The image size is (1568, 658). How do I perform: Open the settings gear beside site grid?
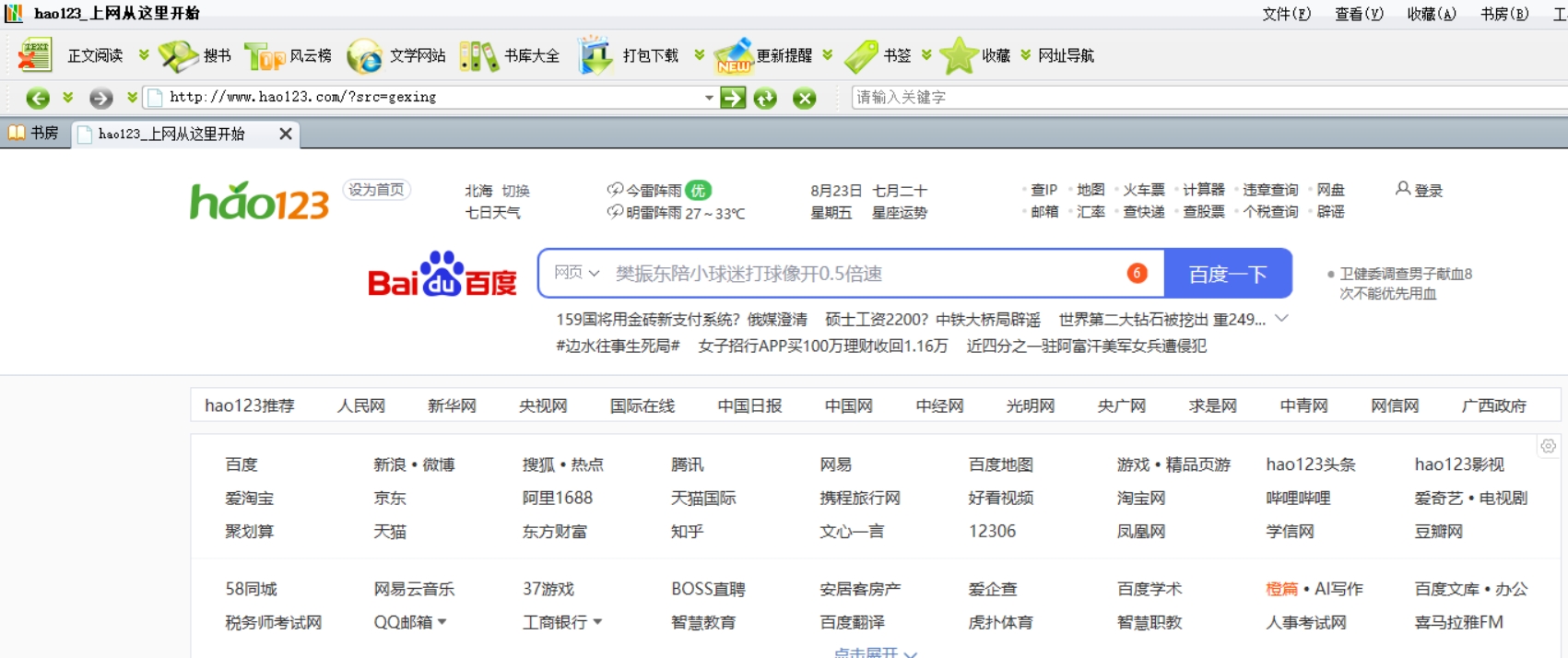[1548, 446]
